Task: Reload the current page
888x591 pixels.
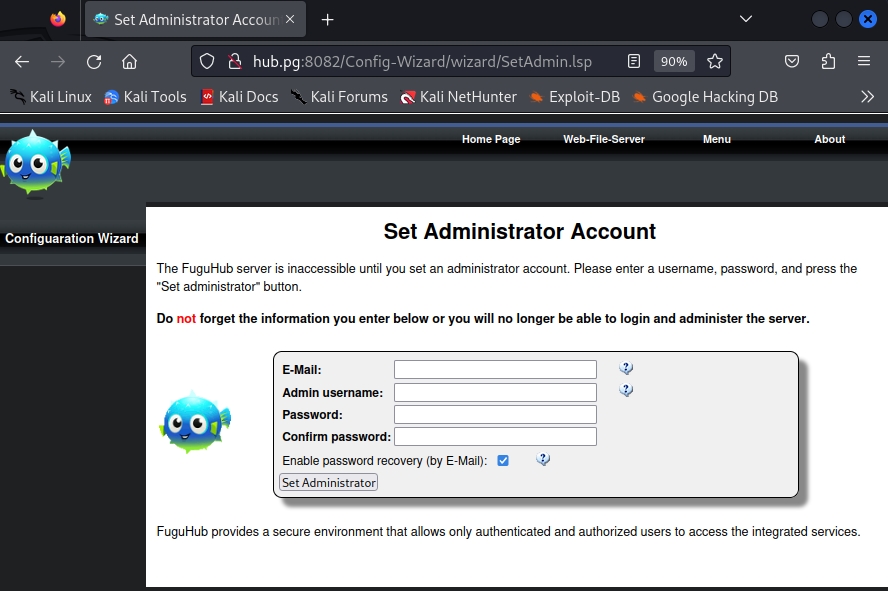Action: click(x=94, y=62)
